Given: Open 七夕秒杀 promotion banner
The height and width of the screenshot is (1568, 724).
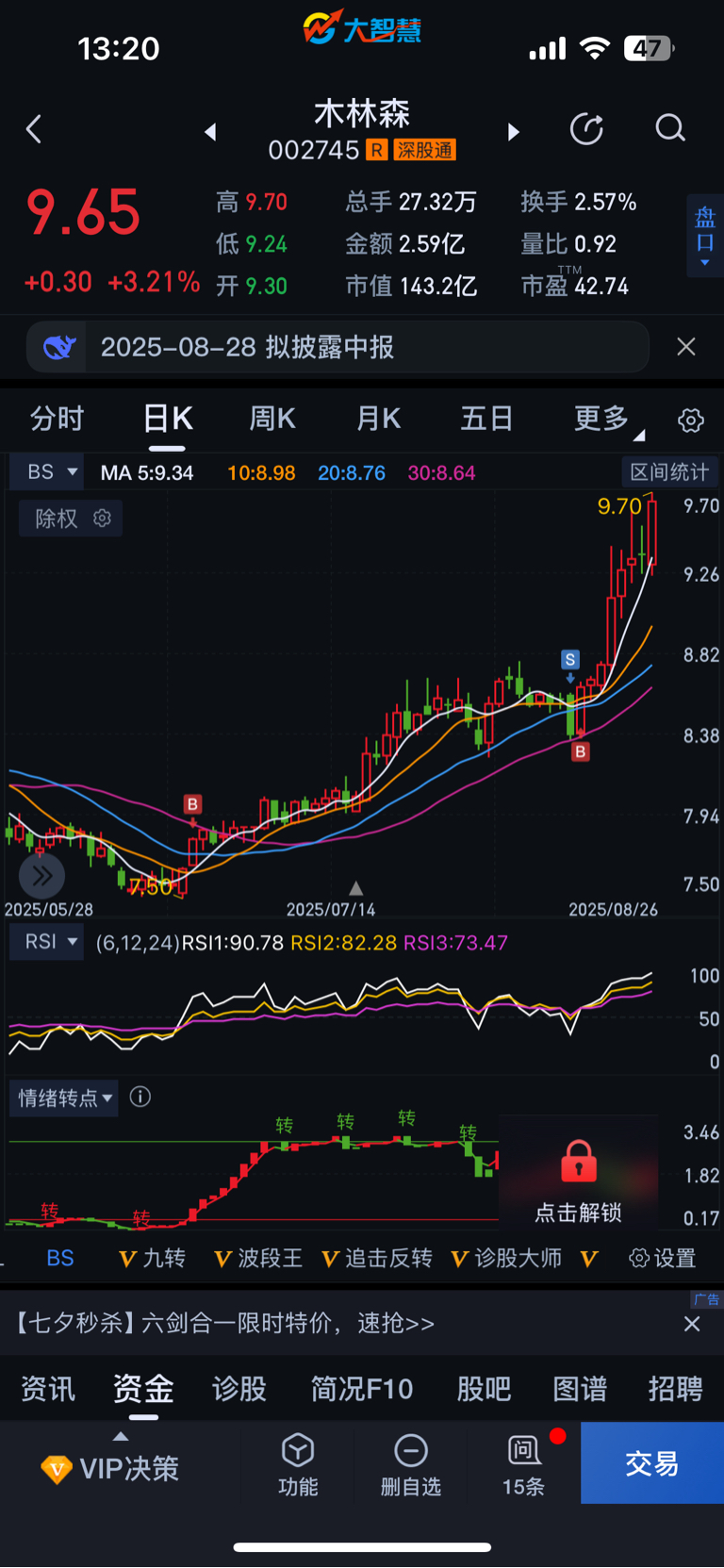Looking at the screenshot, I should [223, 1323].
